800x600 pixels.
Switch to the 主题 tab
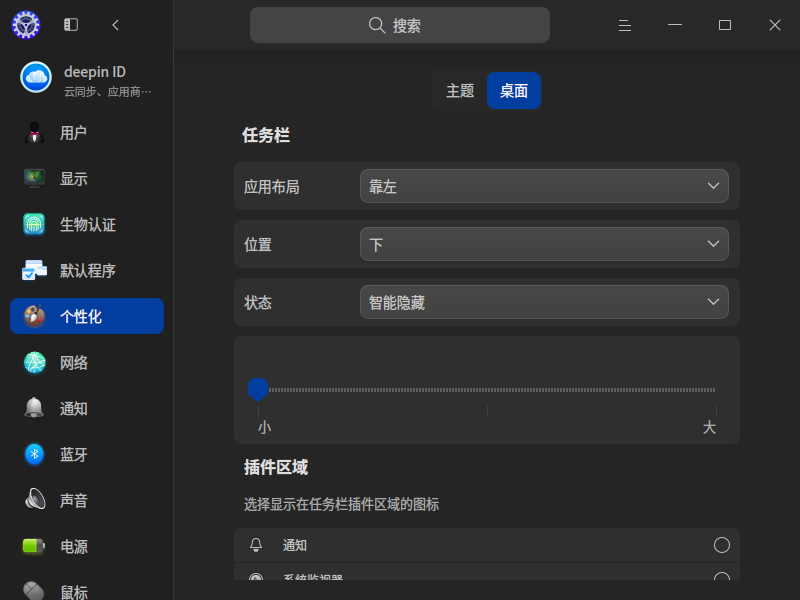[x=460, y=91]
